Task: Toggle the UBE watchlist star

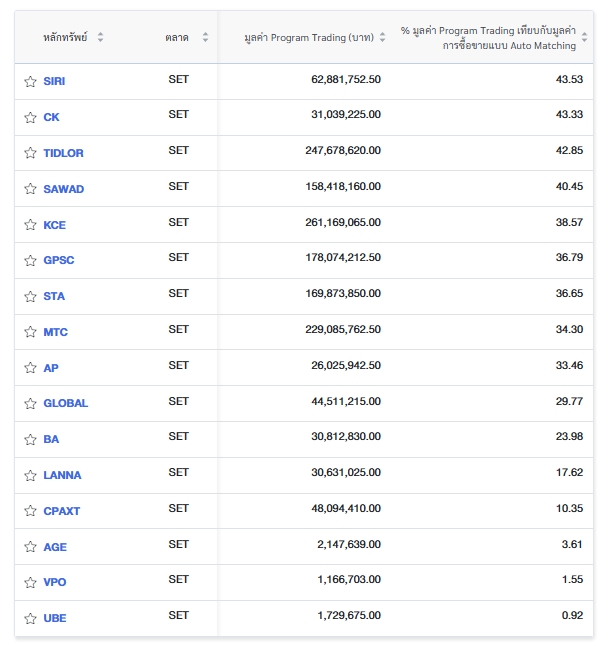Action: [30, 619]
